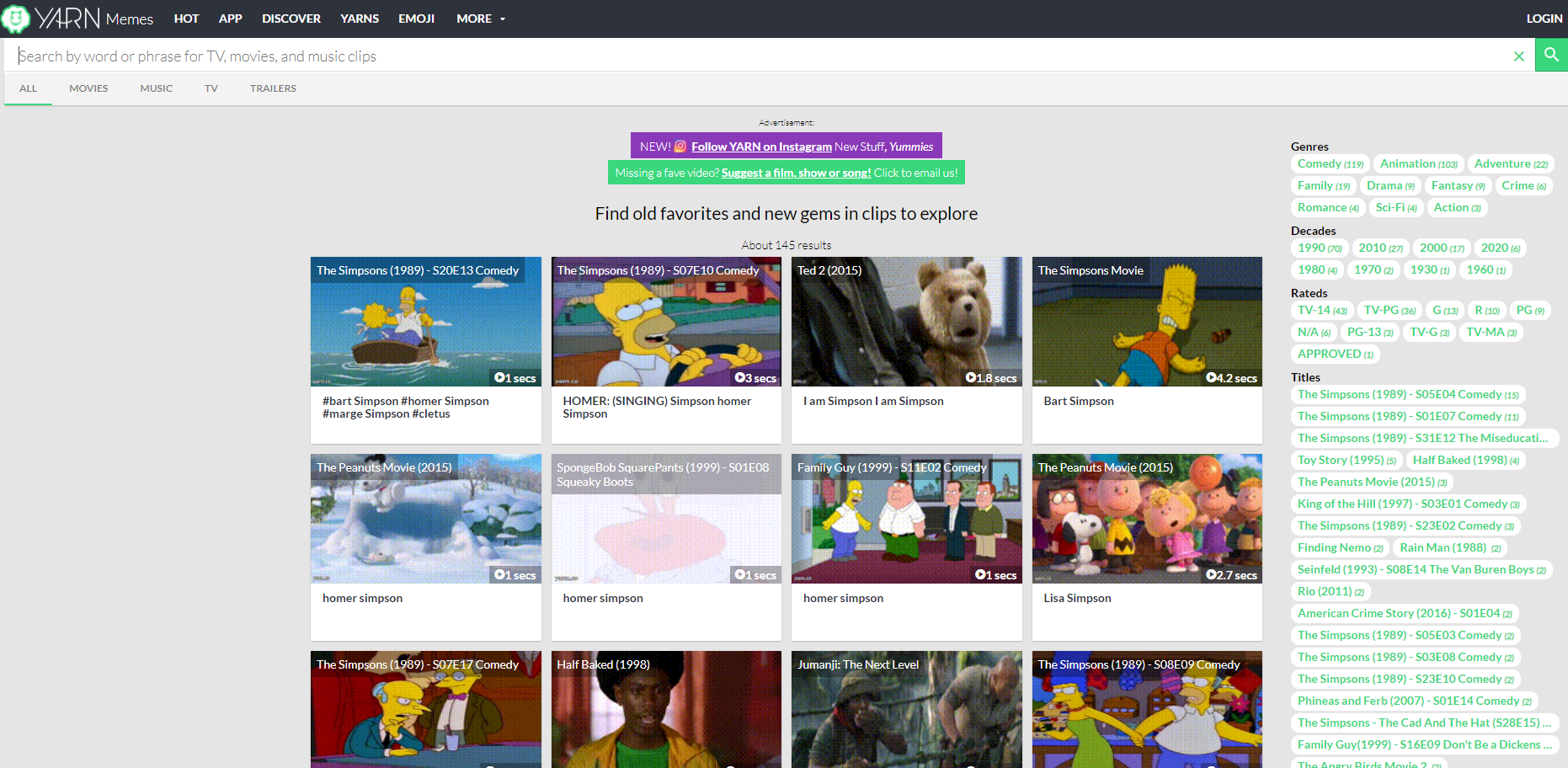Filter by Action genre
1568x768 pixels.
click(x=1457, y=207)
